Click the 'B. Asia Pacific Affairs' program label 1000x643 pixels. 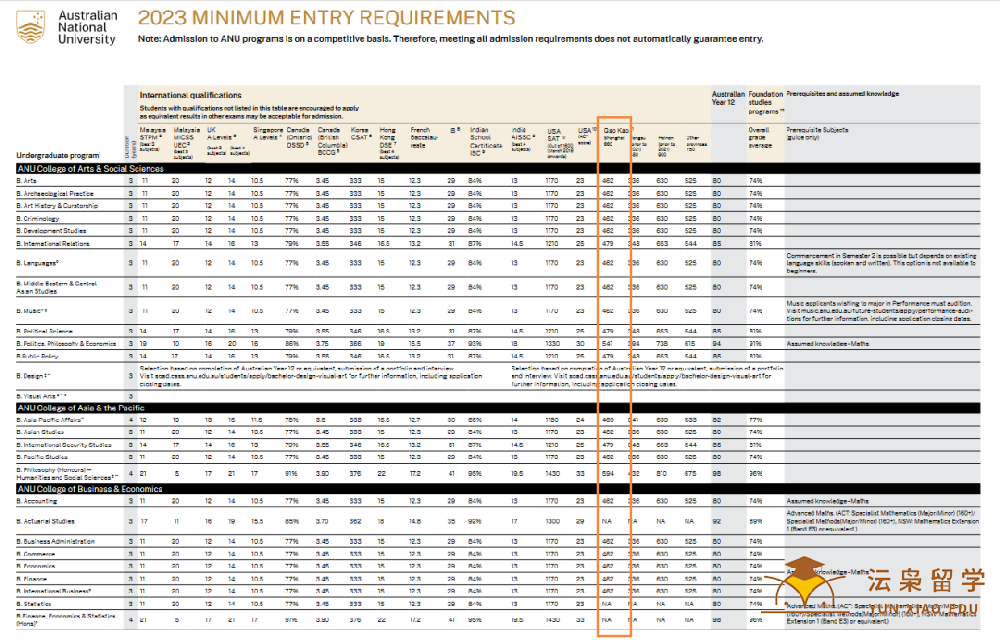50,420
